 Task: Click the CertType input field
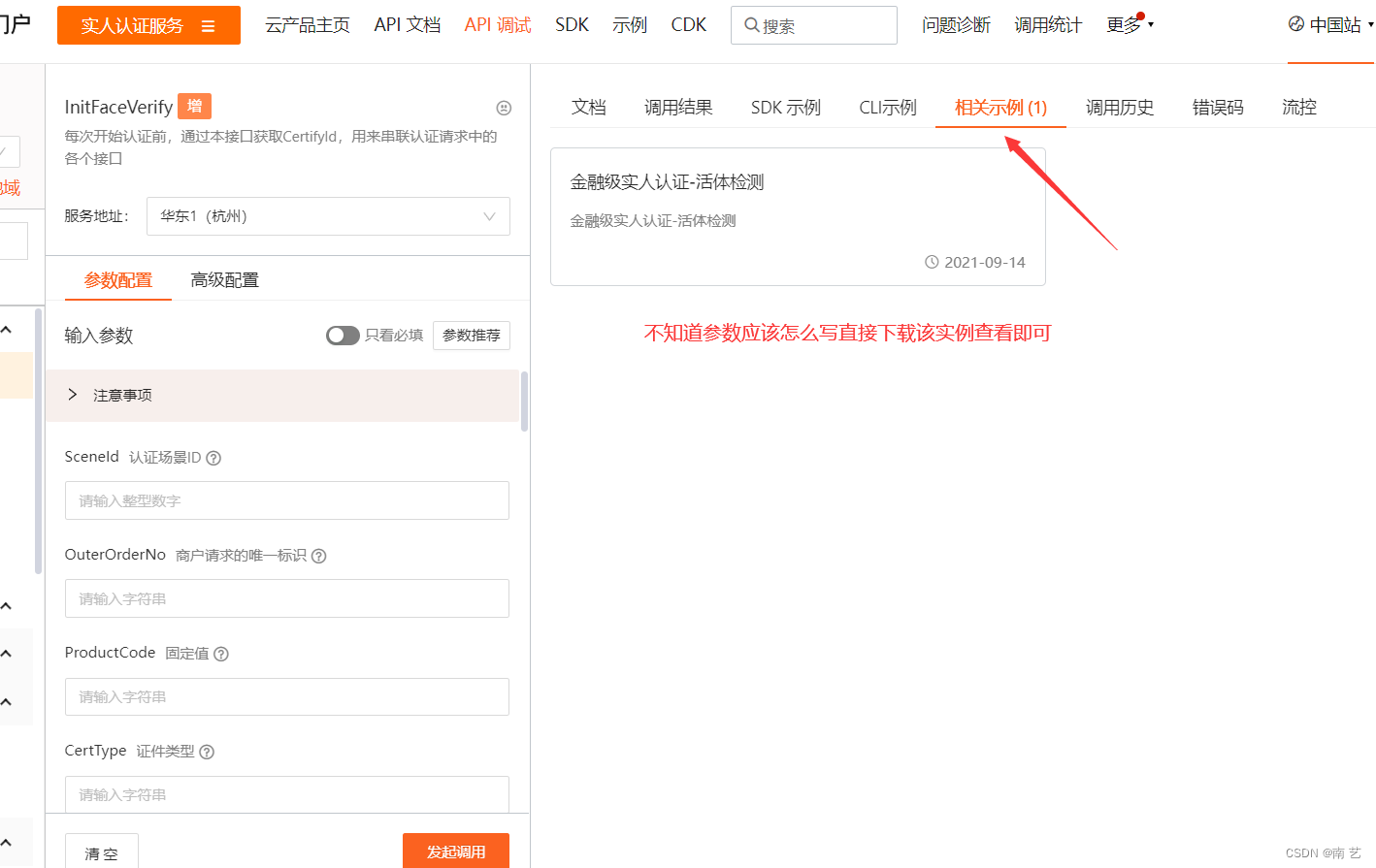pyautogui.click(x=287, y=794)
